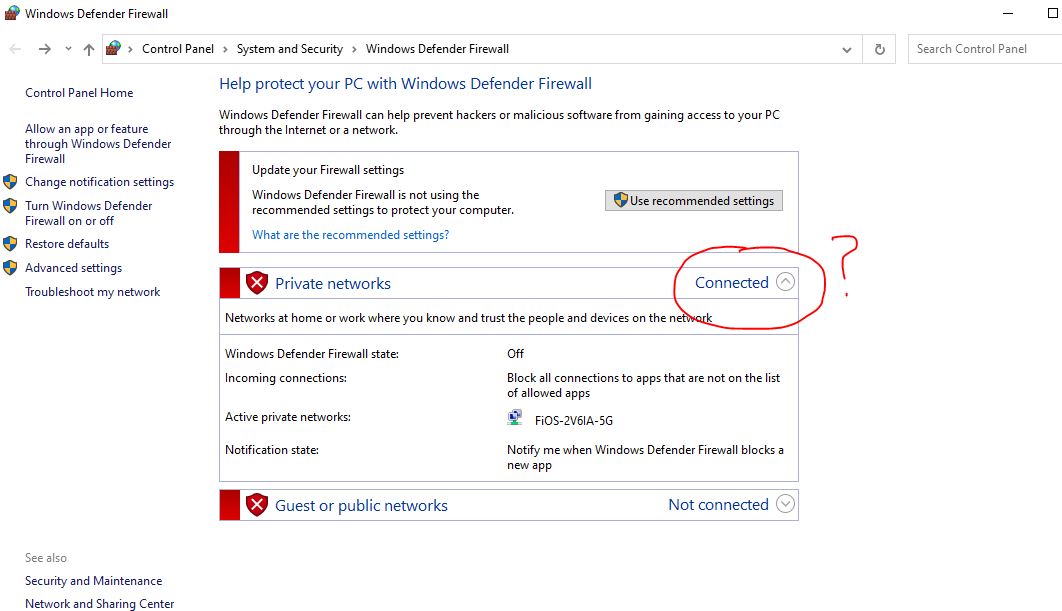Open Security and Maintenance link
Image resolution: width=1062 pixels, height=611 pixels.
93,581
